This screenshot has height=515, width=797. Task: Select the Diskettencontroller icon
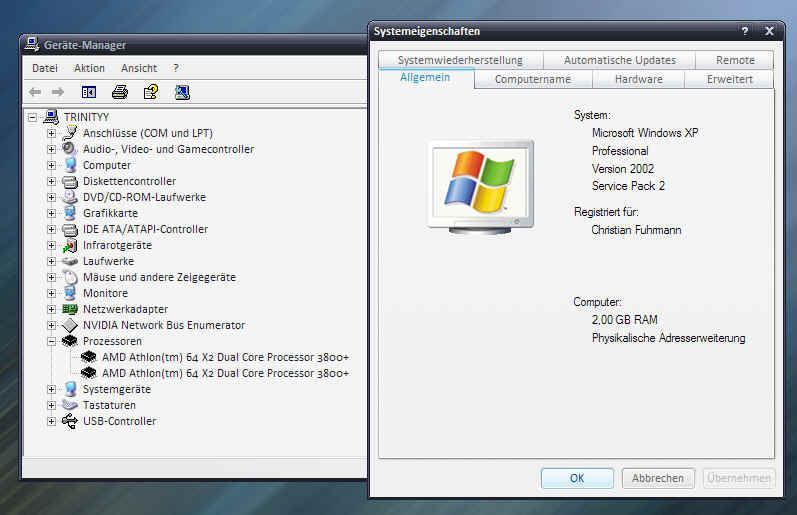coord(70,181)
